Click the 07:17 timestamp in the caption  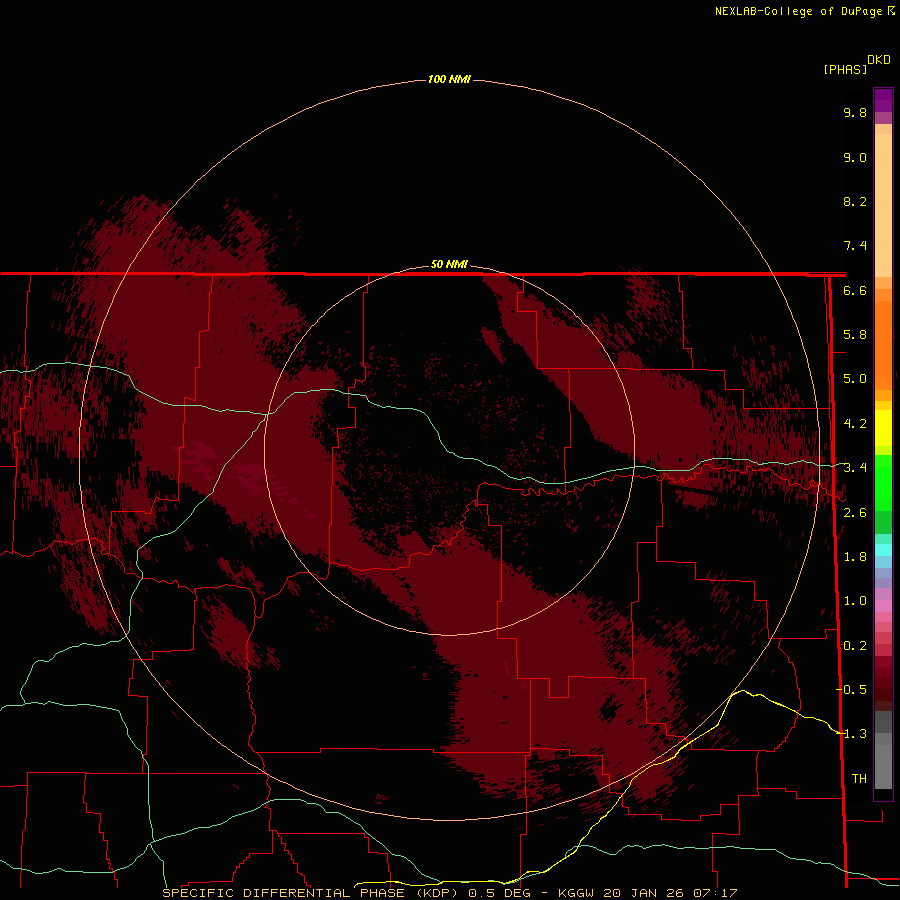pos(716,893)
